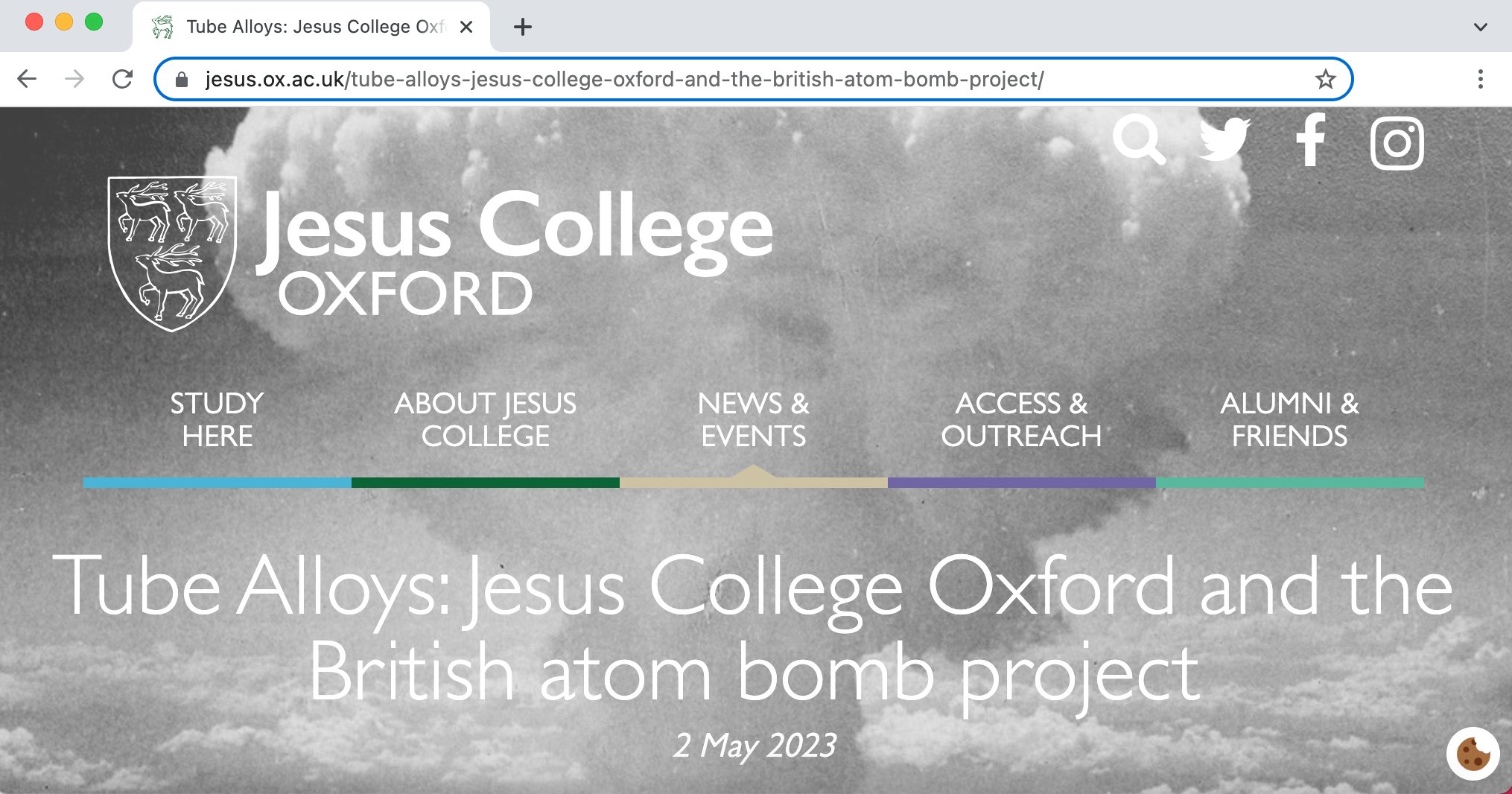Viewport: 1512px width, 794px height.
Task: Open a new browser tab
Action: pyautogui.click(x=523, y=27)
